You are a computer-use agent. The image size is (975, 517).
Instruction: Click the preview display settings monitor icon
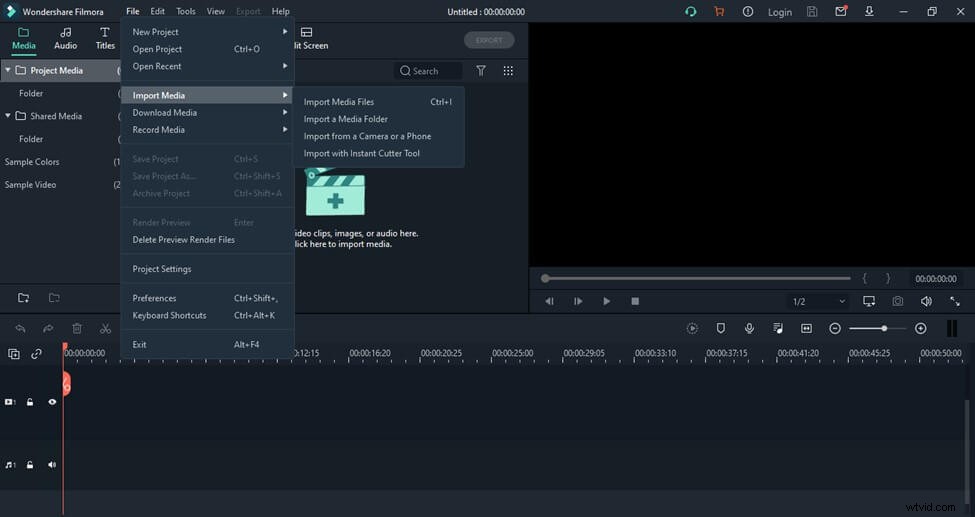tap(869, 301)
